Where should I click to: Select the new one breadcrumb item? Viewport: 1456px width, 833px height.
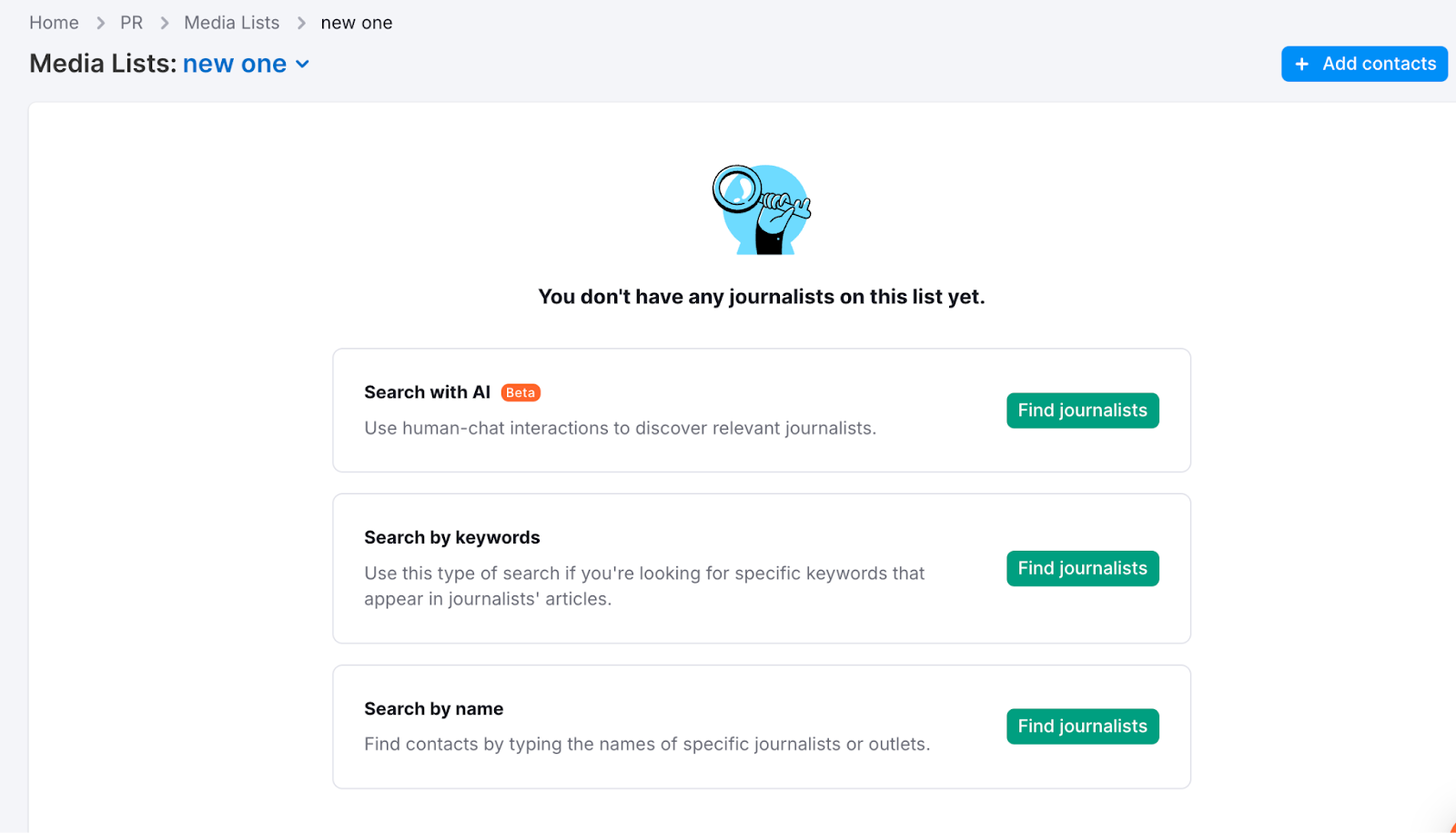point(357,22)
